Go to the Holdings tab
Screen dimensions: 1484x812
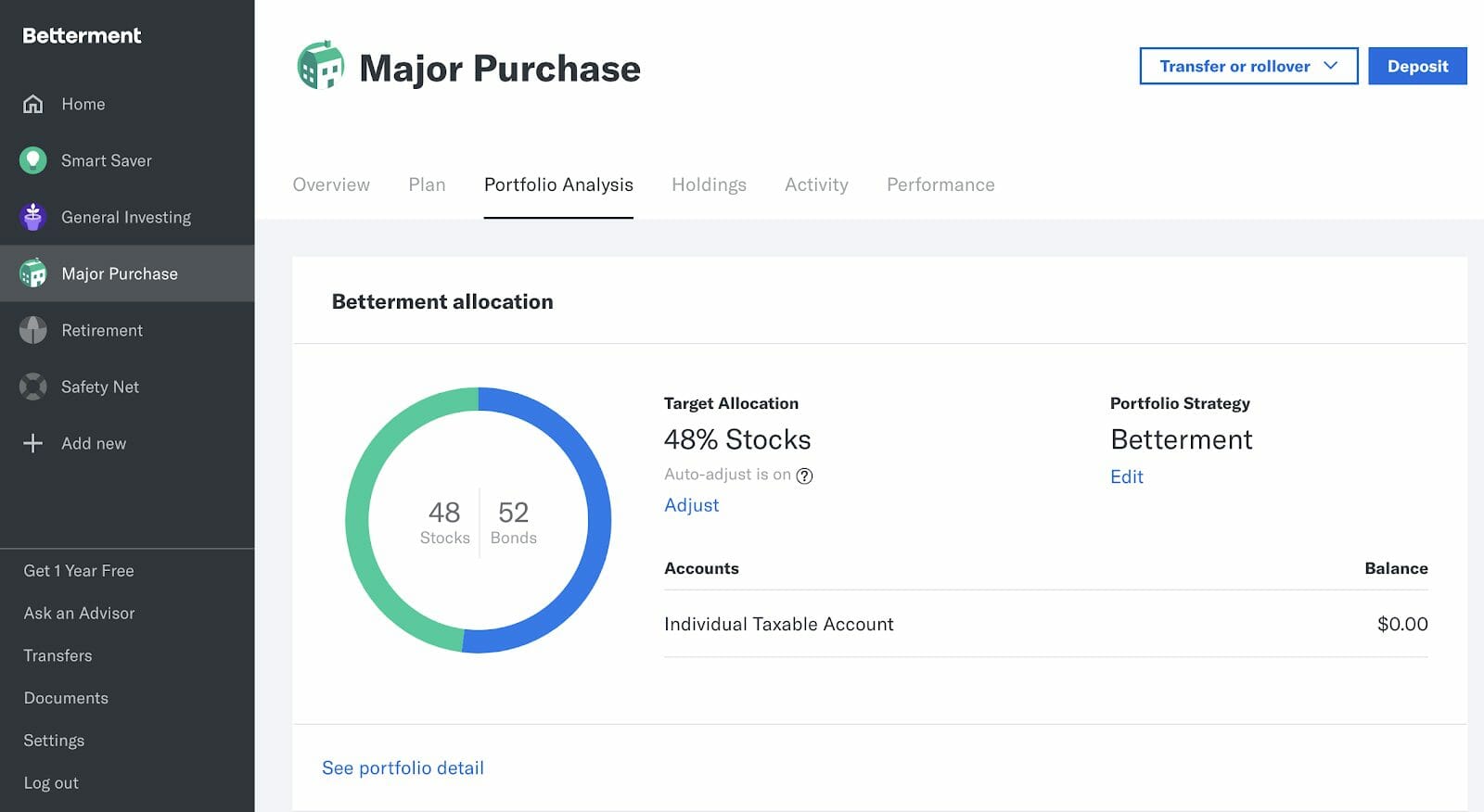click(709, 184)
